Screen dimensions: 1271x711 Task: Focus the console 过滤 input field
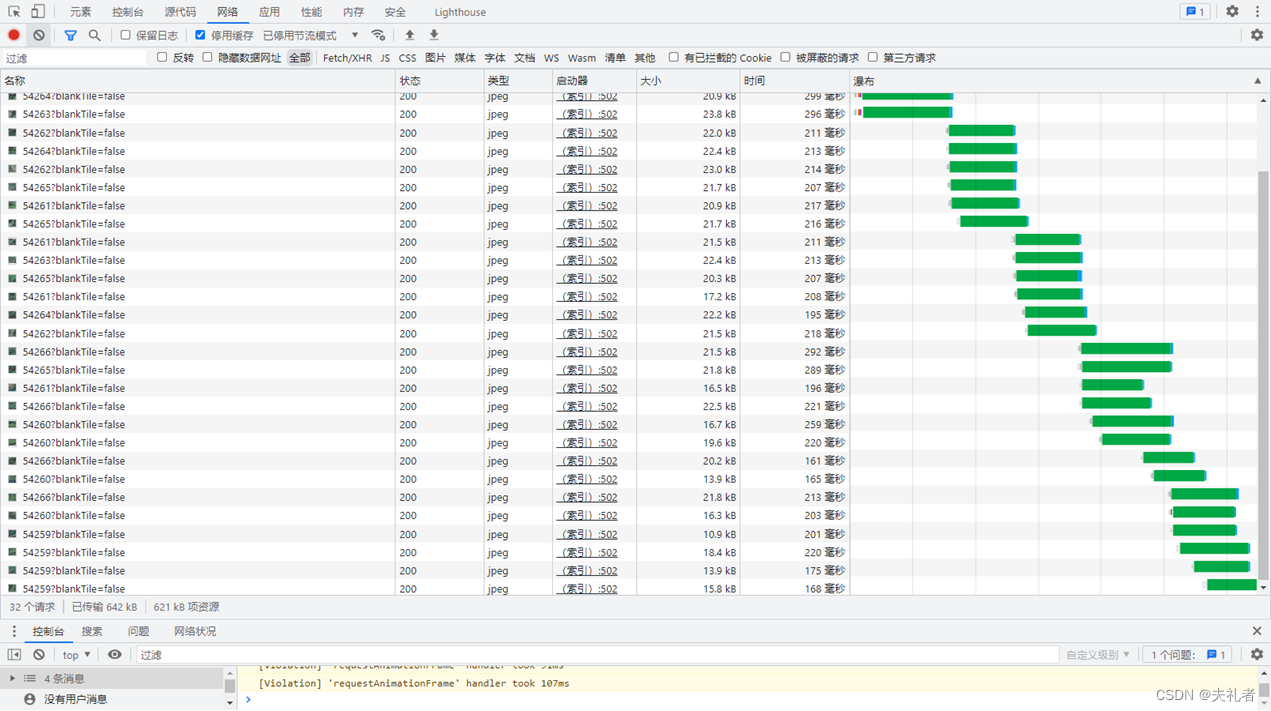597,655
